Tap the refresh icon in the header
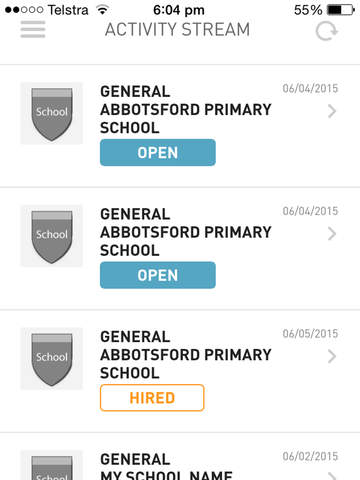Image resolution: width=360 pixels, height=480 pixels. click(327, 31)
